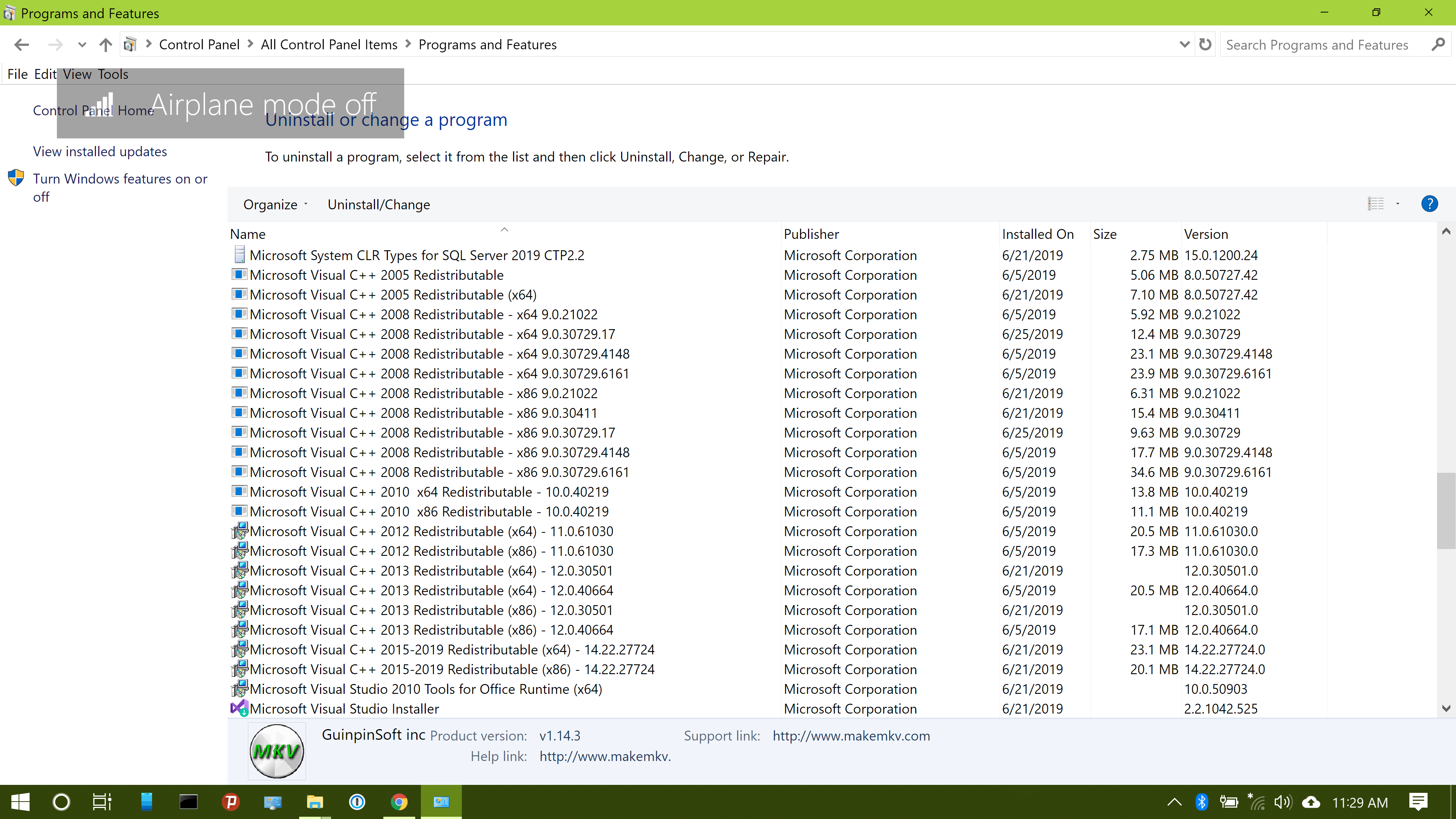Click the Visual Studio Installer purple icon
1456x819 pixels.
click(240, 708)
